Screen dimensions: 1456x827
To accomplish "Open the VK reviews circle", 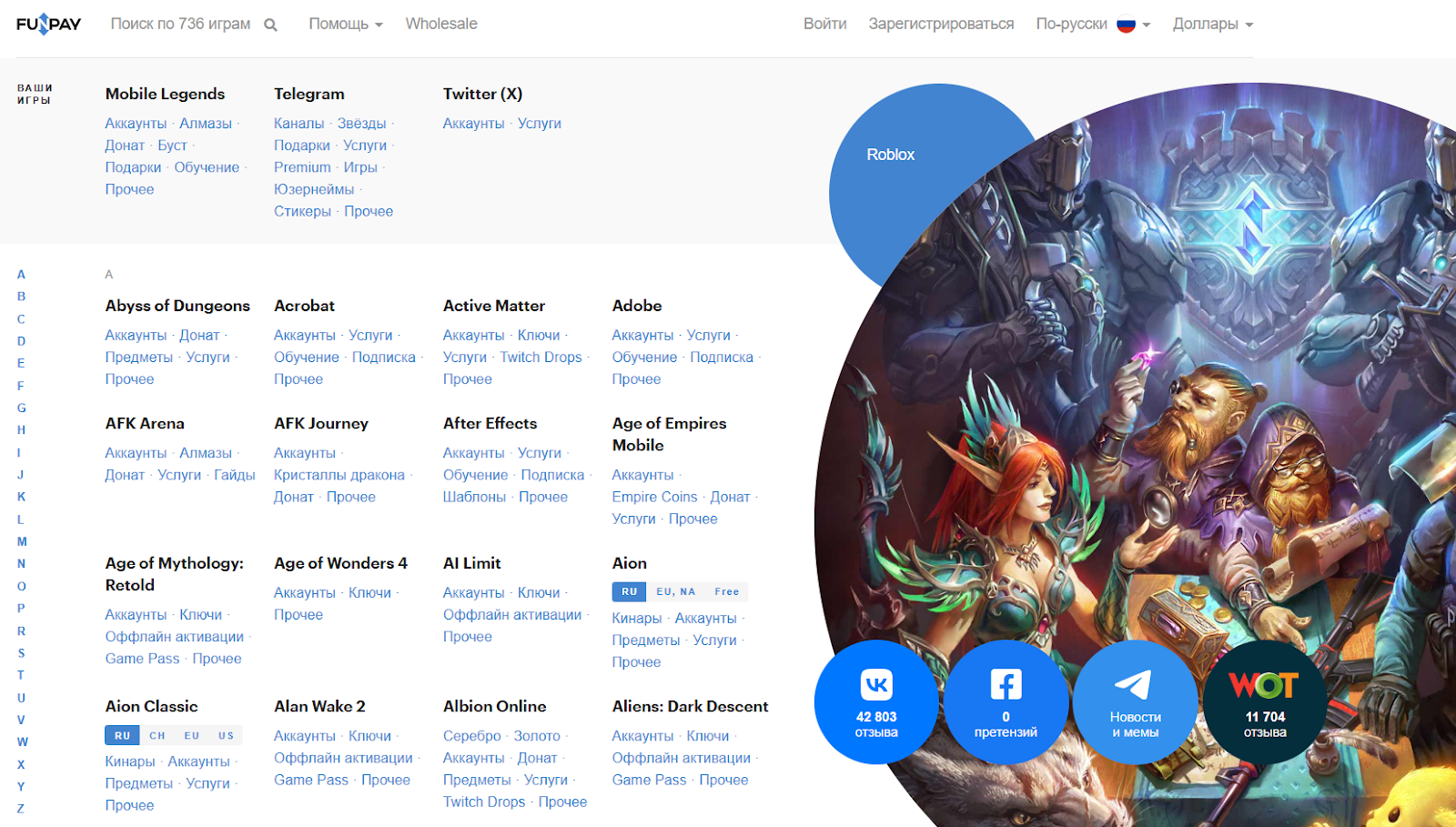I will (875, 701).
